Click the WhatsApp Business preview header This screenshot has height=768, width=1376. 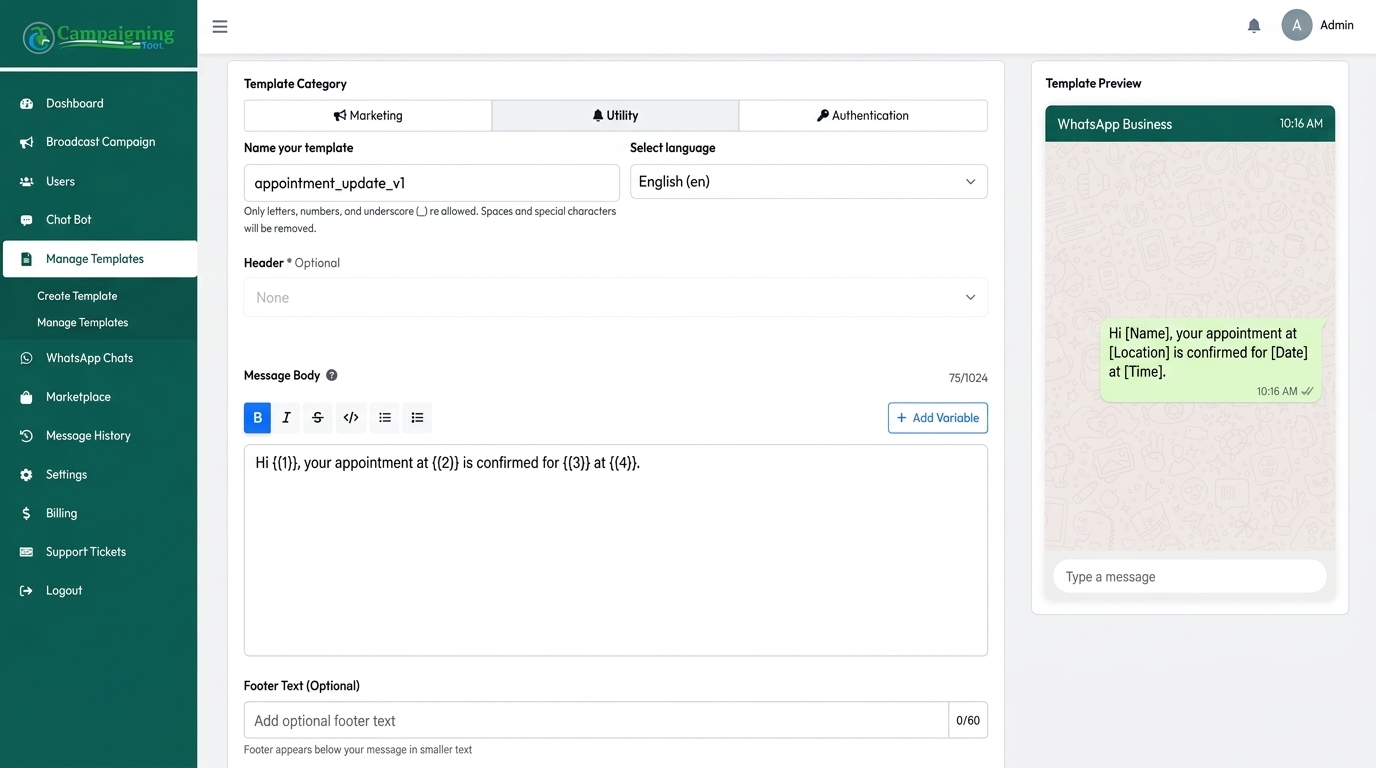(1189, 124)
